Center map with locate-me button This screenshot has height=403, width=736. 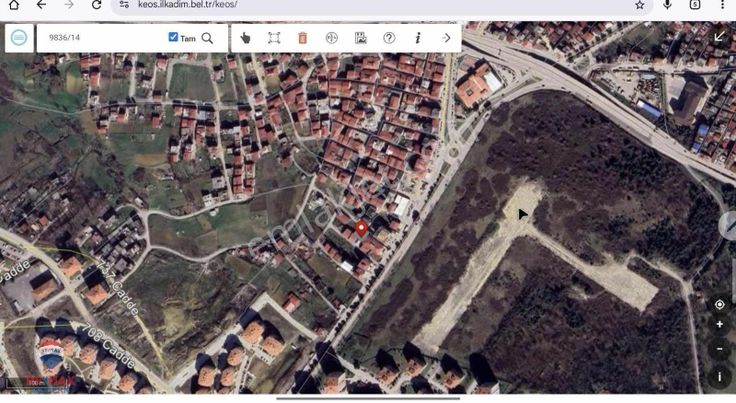(719, 304)
